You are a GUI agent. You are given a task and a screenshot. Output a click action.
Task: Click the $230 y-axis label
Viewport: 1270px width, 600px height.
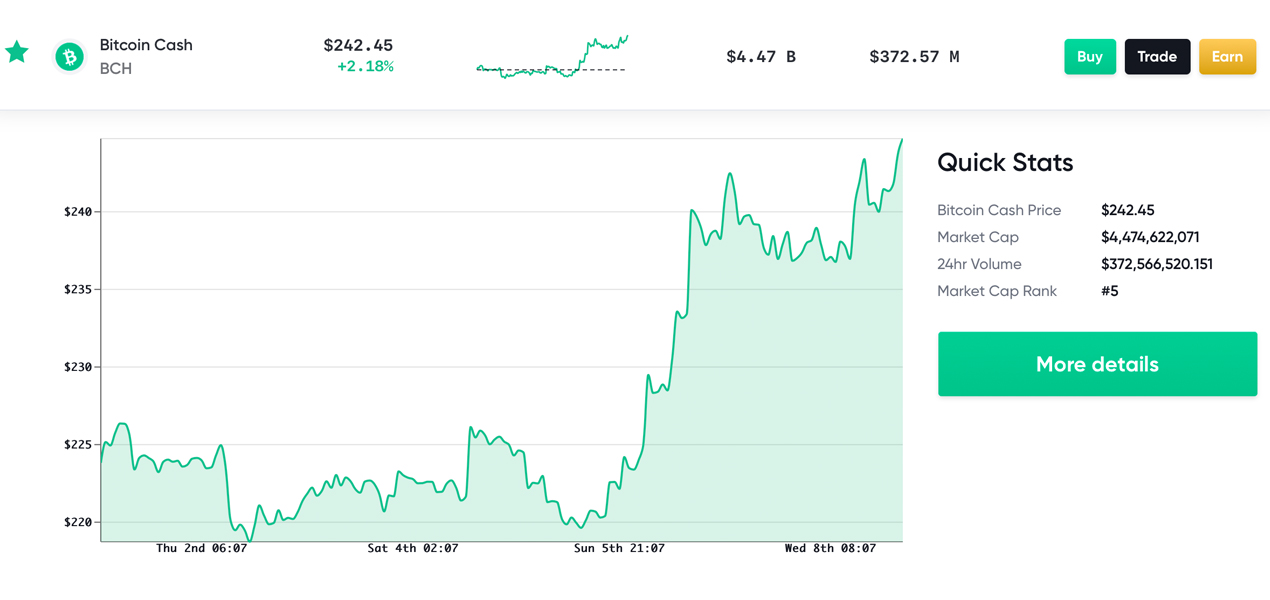[77, 367]
